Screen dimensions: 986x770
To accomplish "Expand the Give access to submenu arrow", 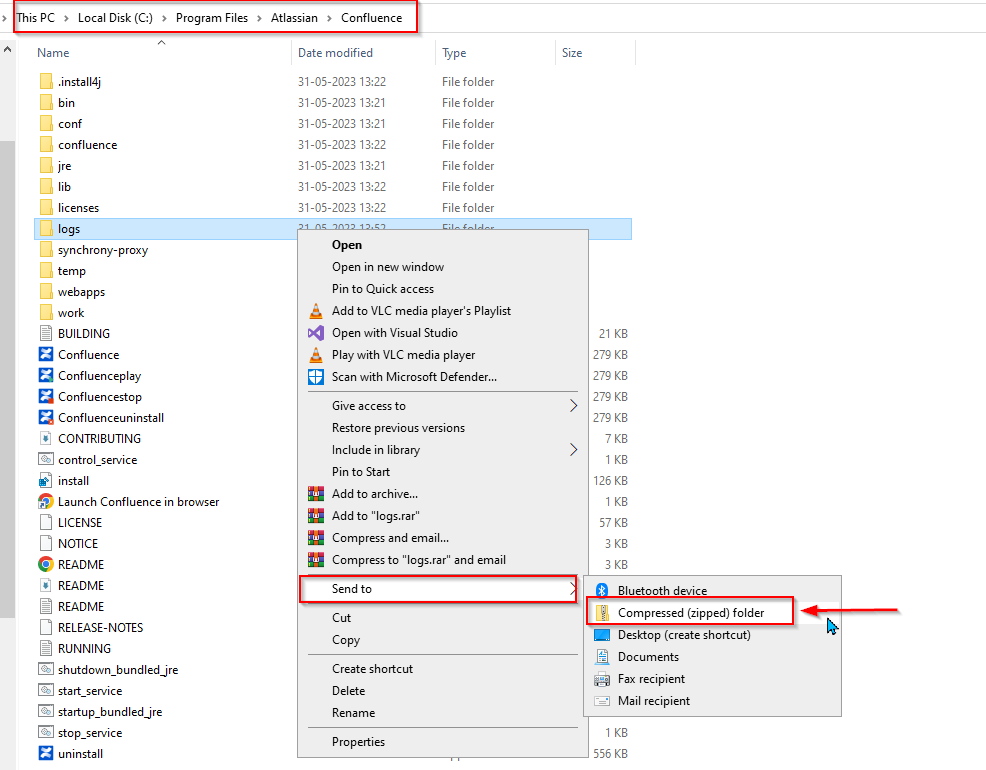I will tap(573, 406).
